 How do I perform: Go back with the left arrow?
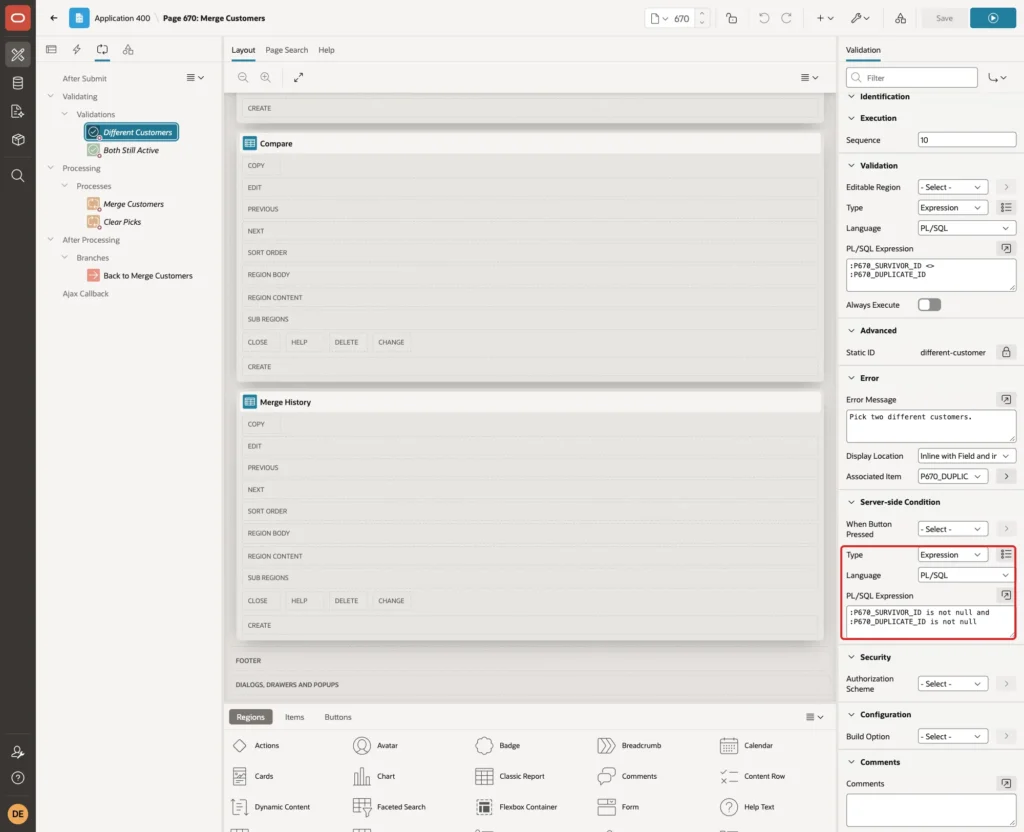click(x=54, y=18)
